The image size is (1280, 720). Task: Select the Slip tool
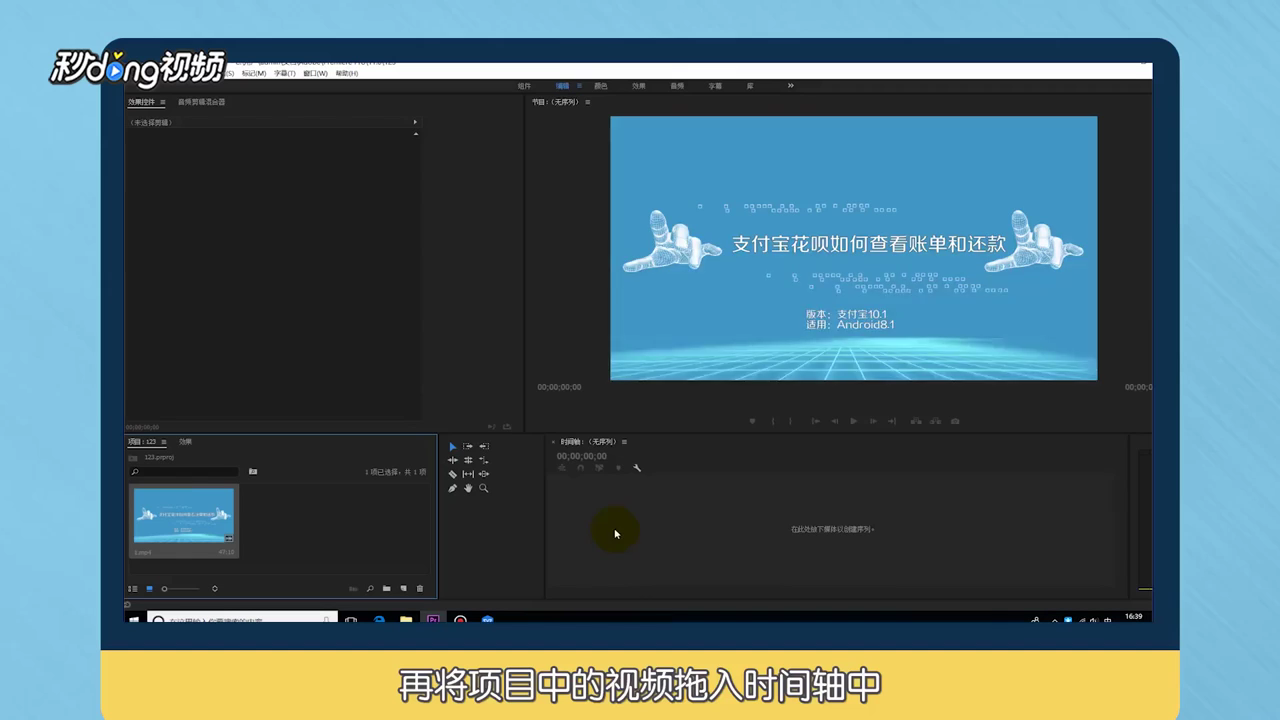[x=468, y=474]
